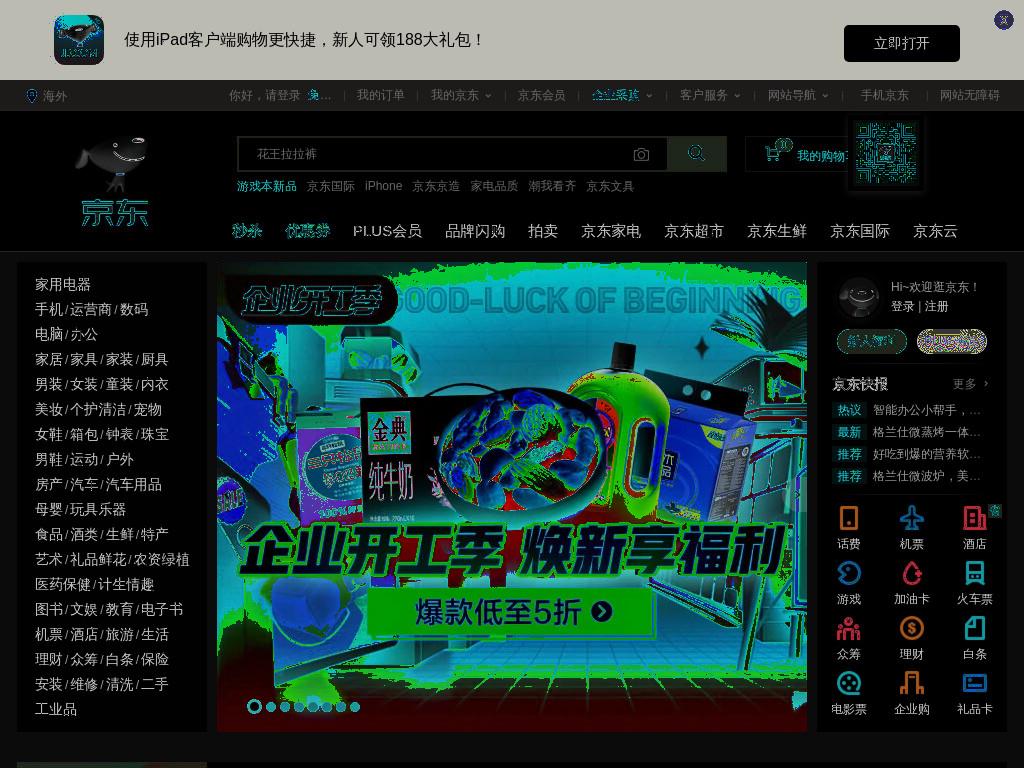The height and width of the screenshot is (768, 1024).
Task: Open news item 好吃到爆的营养软
Action: (x=926, y=454)
